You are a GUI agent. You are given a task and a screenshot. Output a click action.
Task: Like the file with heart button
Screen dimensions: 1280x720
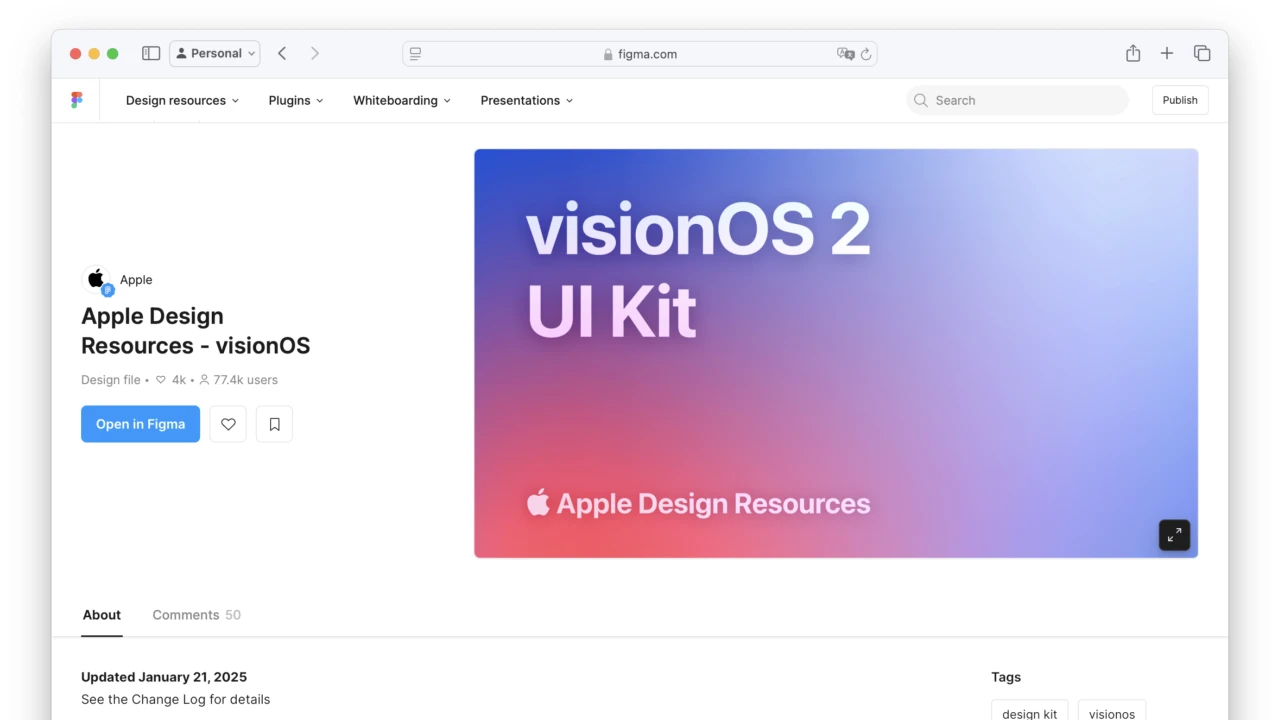point(228,424)
